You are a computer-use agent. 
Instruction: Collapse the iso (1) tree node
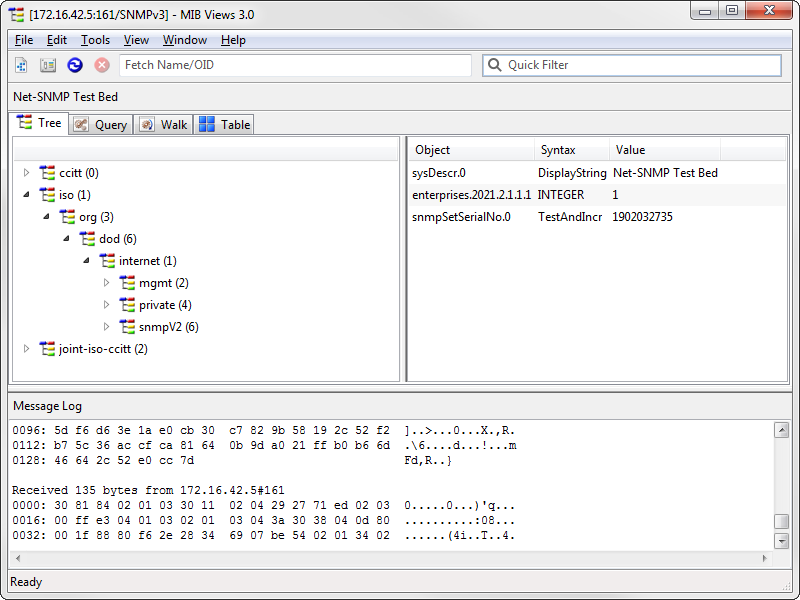[x=27, y=194]
